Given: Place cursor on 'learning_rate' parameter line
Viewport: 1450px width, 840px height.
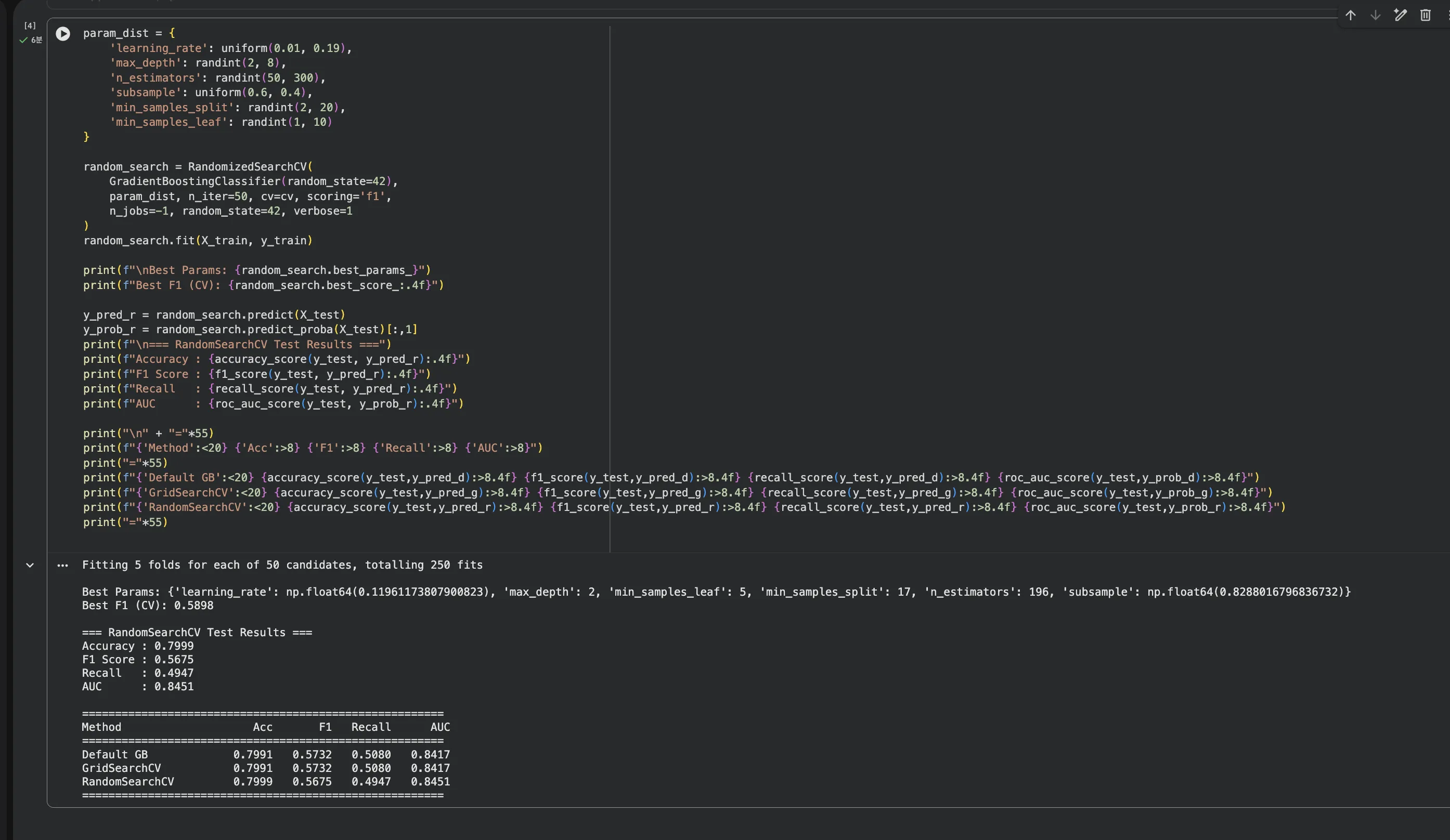Looking at the screenshot, I should click(230, 48).
